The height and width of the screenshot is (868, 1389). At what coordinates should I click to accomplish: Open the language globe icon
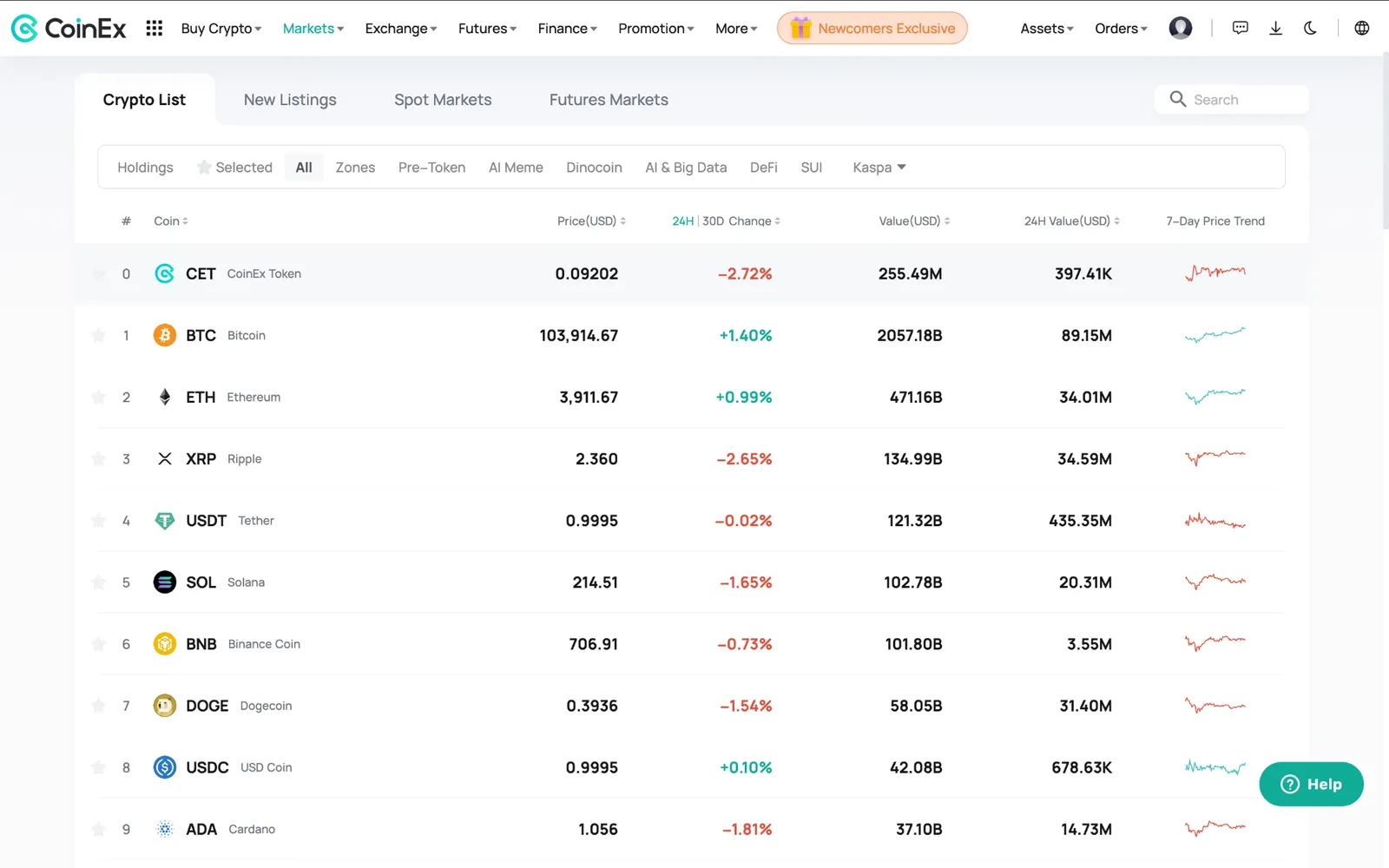[x=1362, y=29]
